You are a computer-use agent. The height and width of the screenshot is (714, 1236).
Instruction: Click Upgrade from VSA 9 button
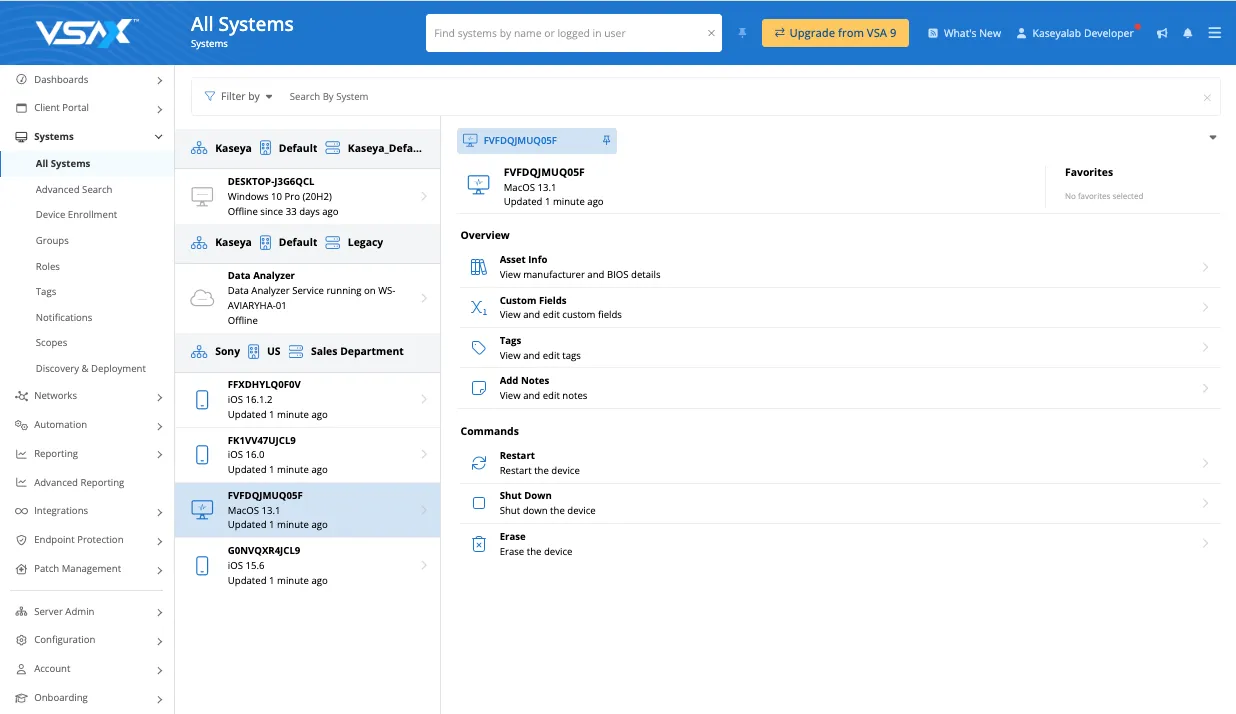coord(835,33)
